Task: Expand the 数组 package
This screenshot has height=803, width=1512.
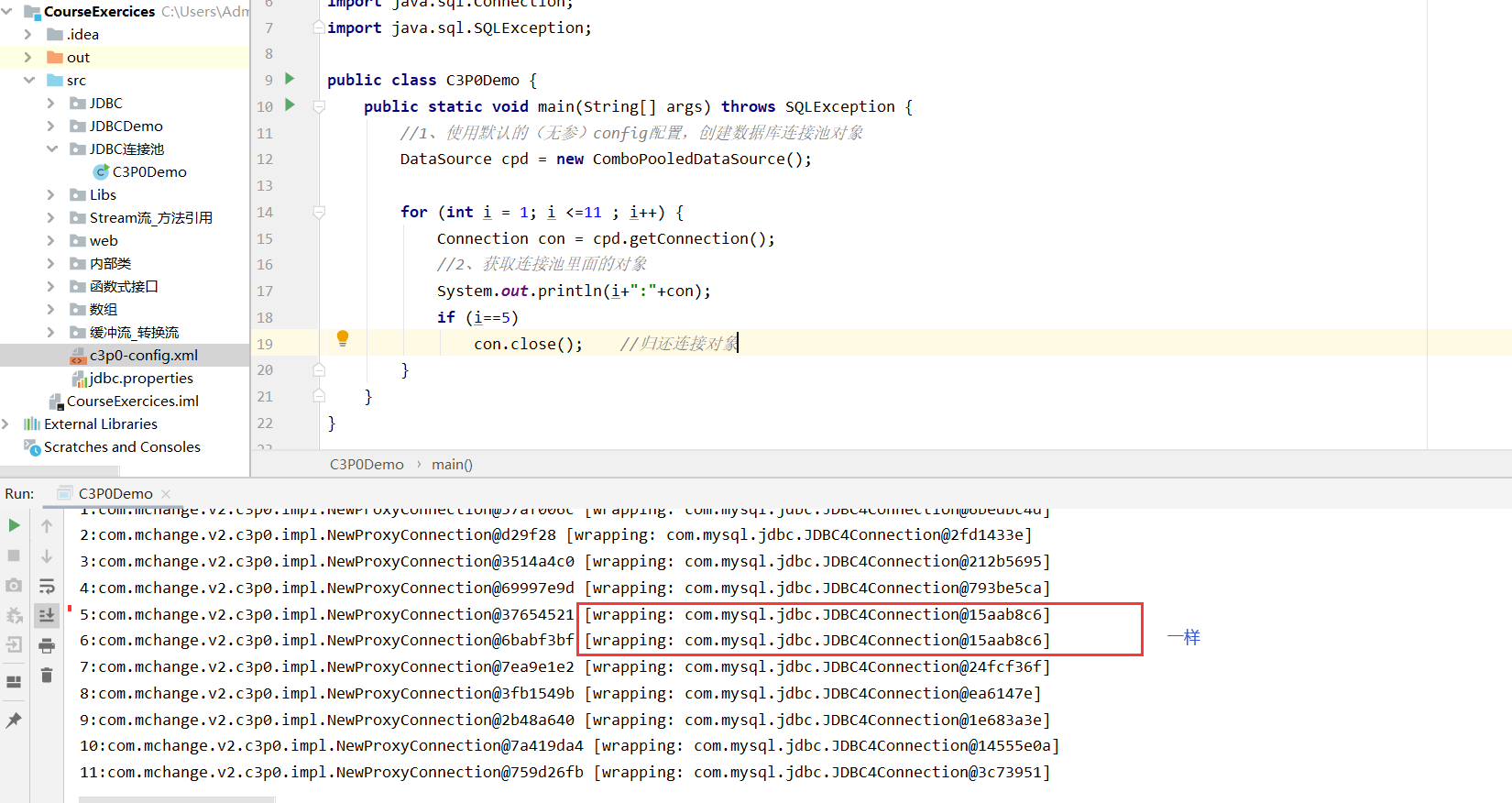Action: (50, 309)
